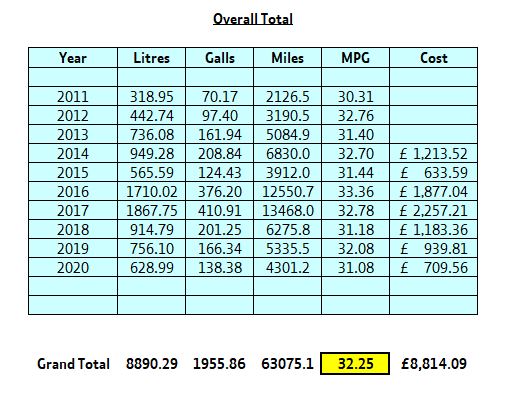Screen dimensions: 505x398
Task: Click the grand total litres 8890.29
Action: click(152, 364)
